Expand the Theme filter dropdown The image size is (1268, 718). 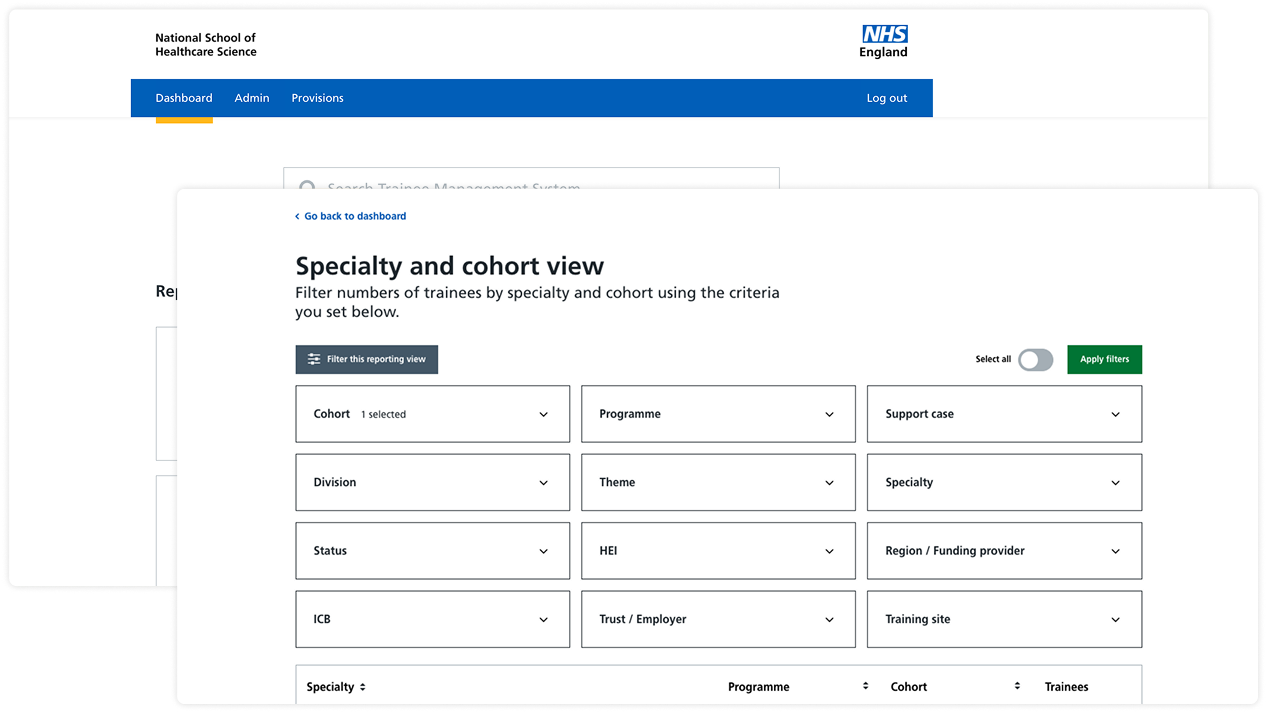(x=718, y=482)
